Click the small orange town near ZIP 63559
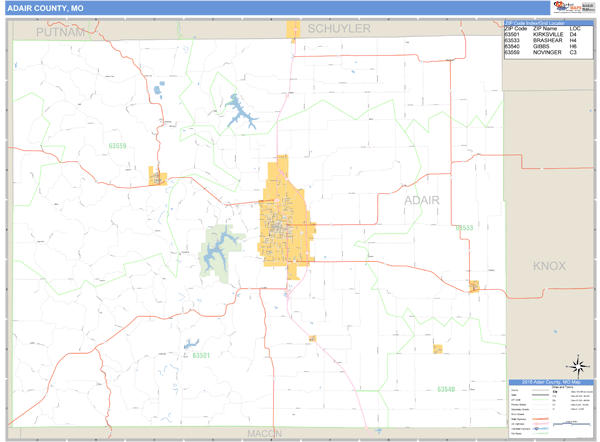This screenshot has height=442, width=600. pyautogui.click(x=157, y=177)
